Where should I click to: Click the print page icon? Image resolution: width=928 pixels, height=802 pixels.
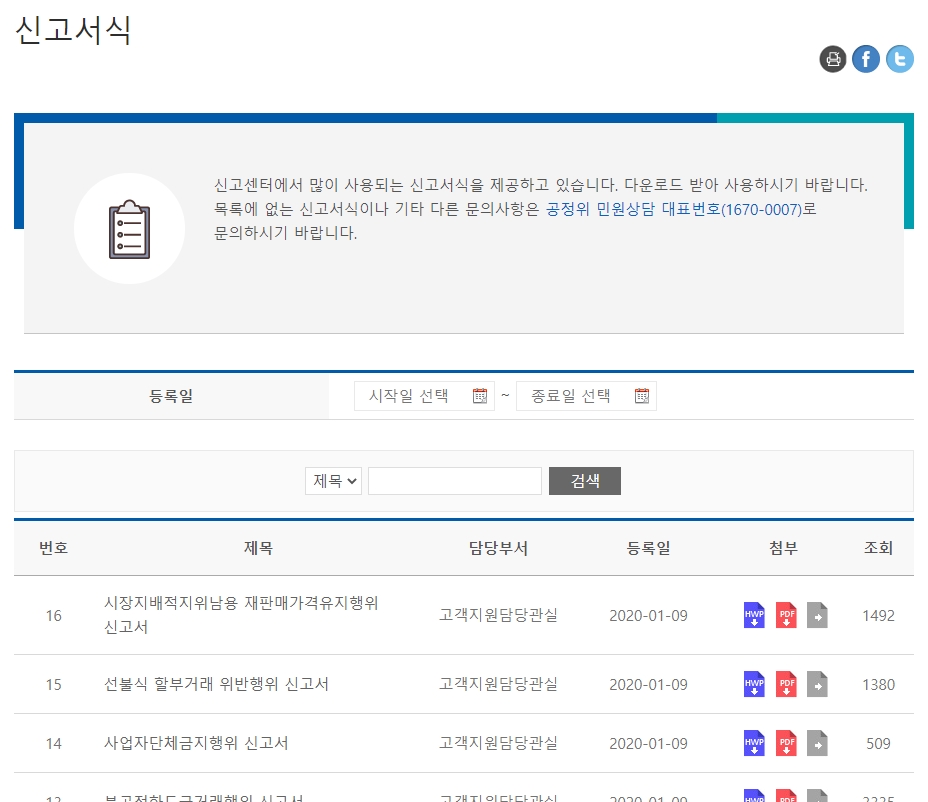(833, 59)
